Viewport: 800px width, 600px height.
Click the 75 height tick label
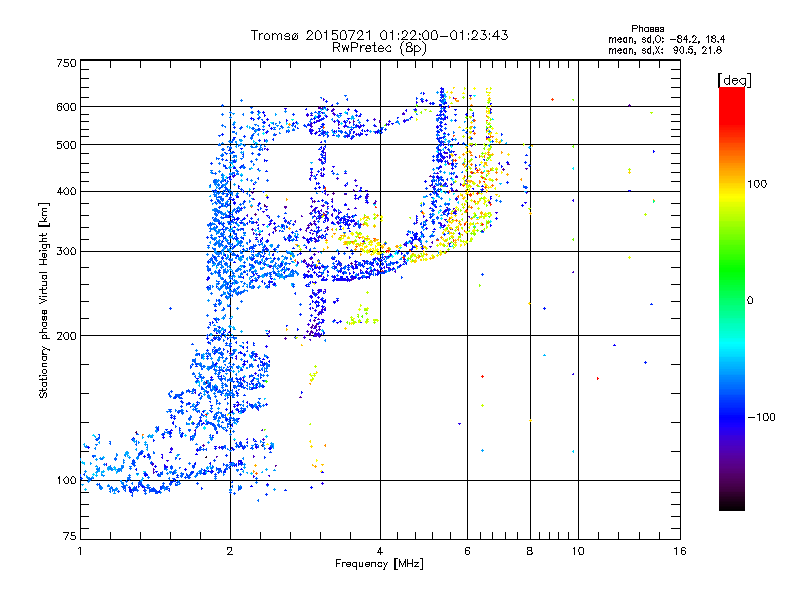pos(70,536)
